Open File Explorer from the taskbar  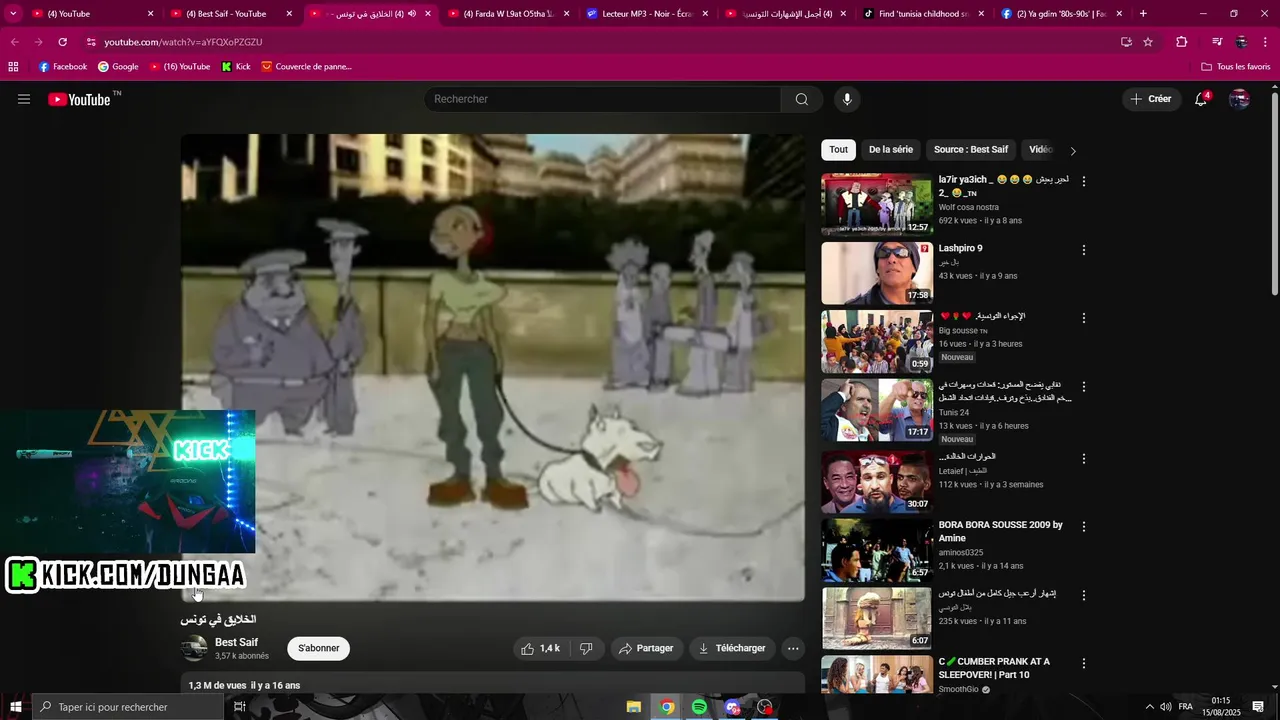tap(633, 707)
